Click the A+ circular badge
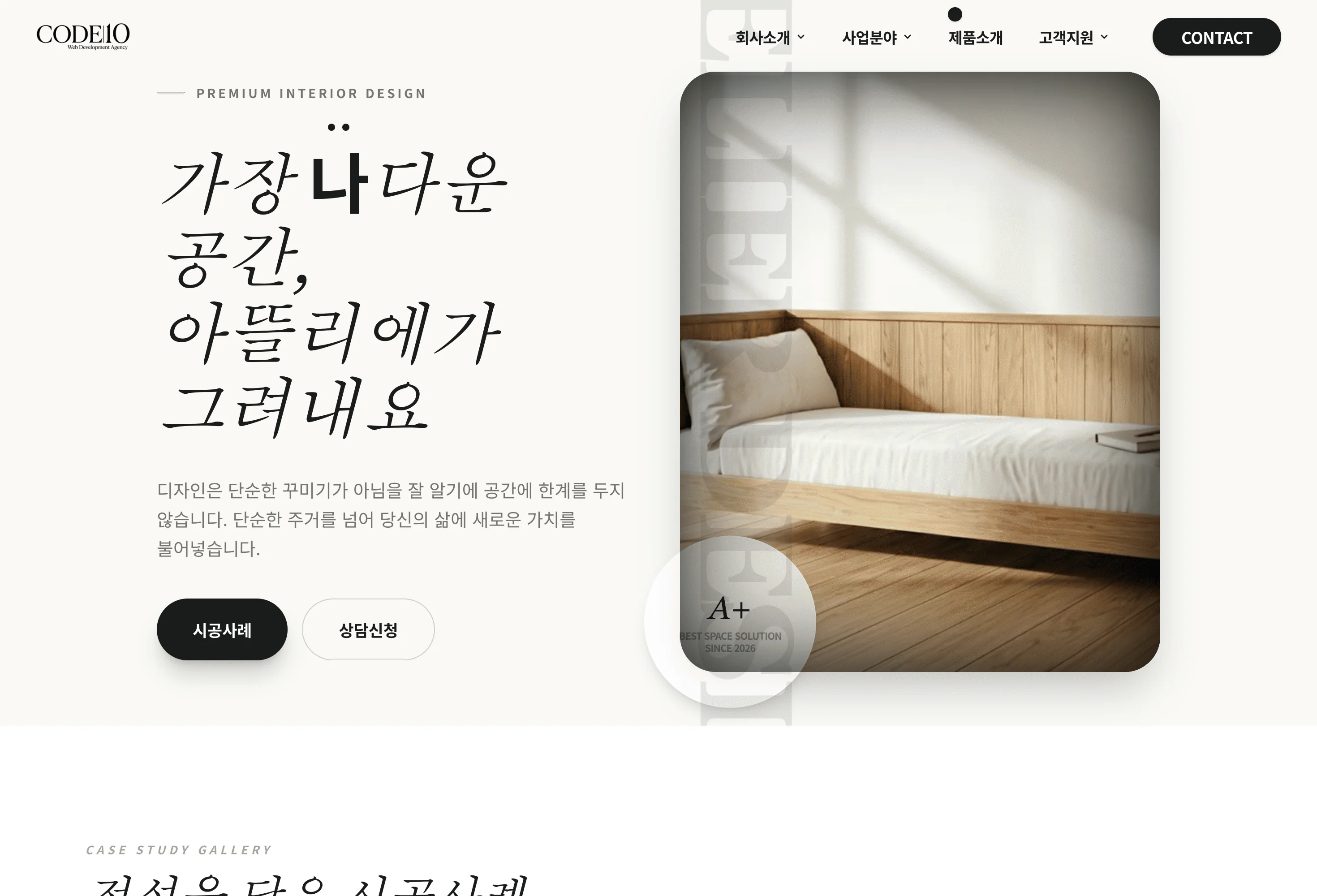The width and height of the screenshot is (1317, 896). pyautogui.click(x=730, y=622)
